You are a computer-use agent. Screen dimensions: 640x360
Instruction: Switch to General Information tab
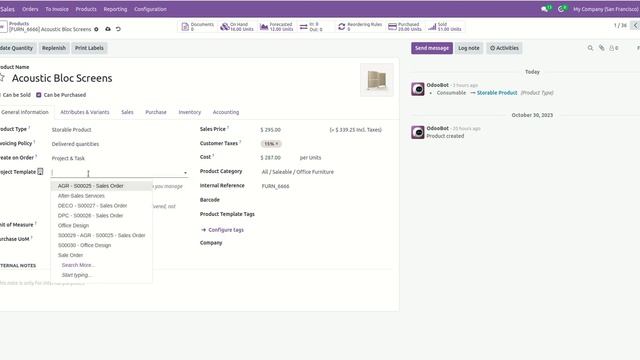coord(25,112)
